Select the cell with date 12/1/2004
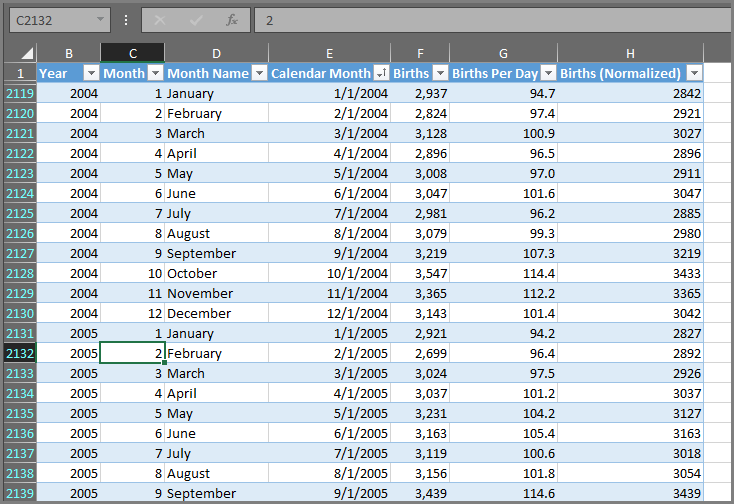This screenshot has height=504, width=734. (329, 313)
